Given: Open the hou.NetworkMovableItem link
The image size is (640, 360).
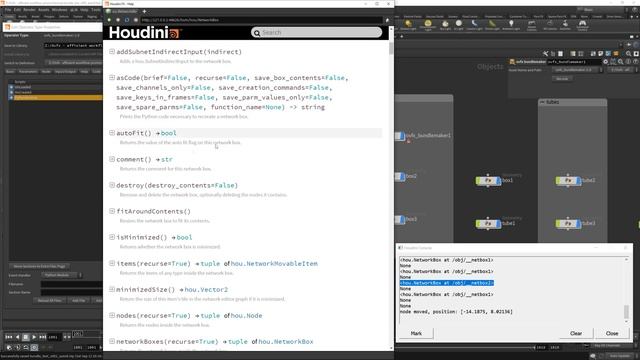Looking at the screenshot, I should (x=274, y=264).
